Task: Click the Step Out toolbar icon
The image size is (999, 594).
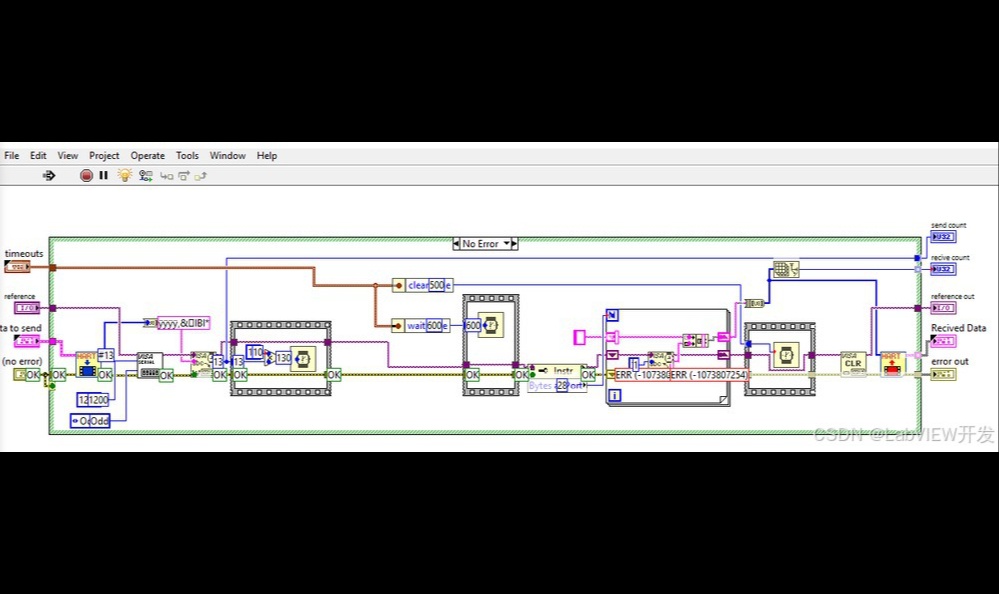Action: [201, 176]
